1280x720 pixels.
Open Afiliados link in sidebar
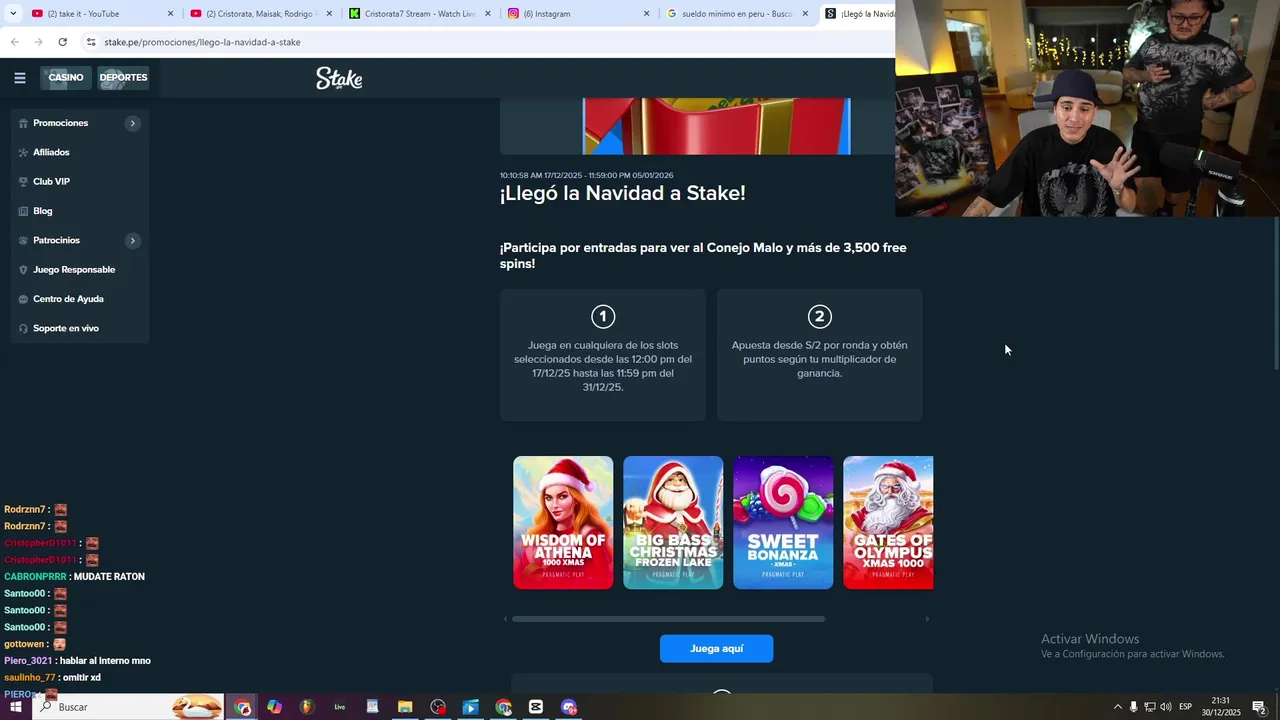[51, 152]
